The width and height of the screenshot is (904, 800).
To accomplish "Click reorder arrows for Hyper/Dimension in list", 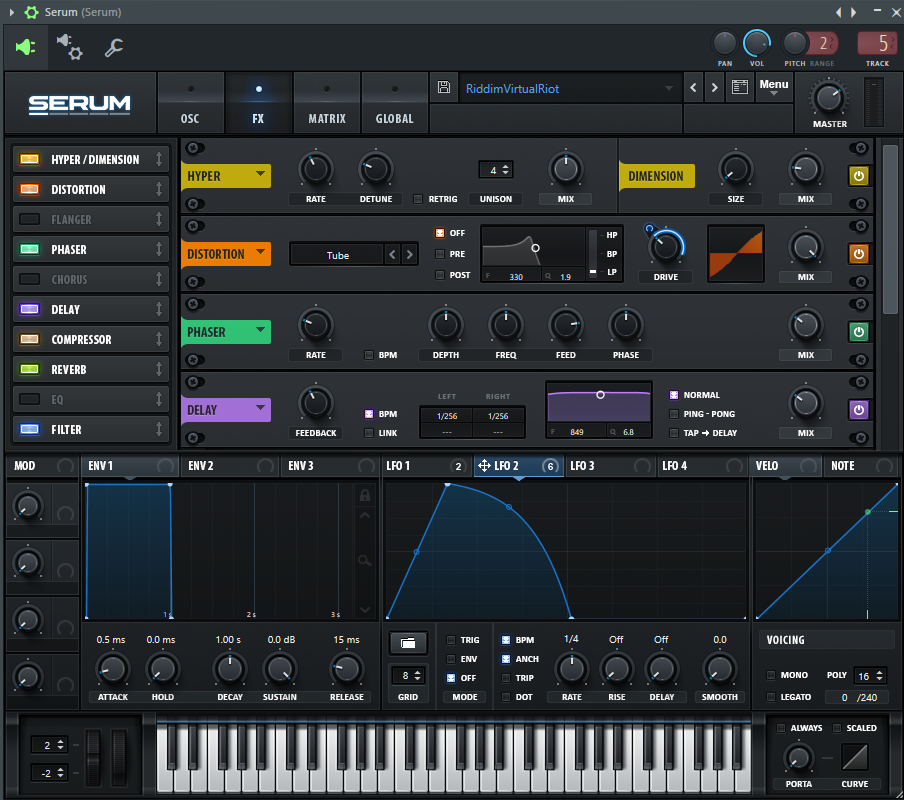I will pos(159,159).
